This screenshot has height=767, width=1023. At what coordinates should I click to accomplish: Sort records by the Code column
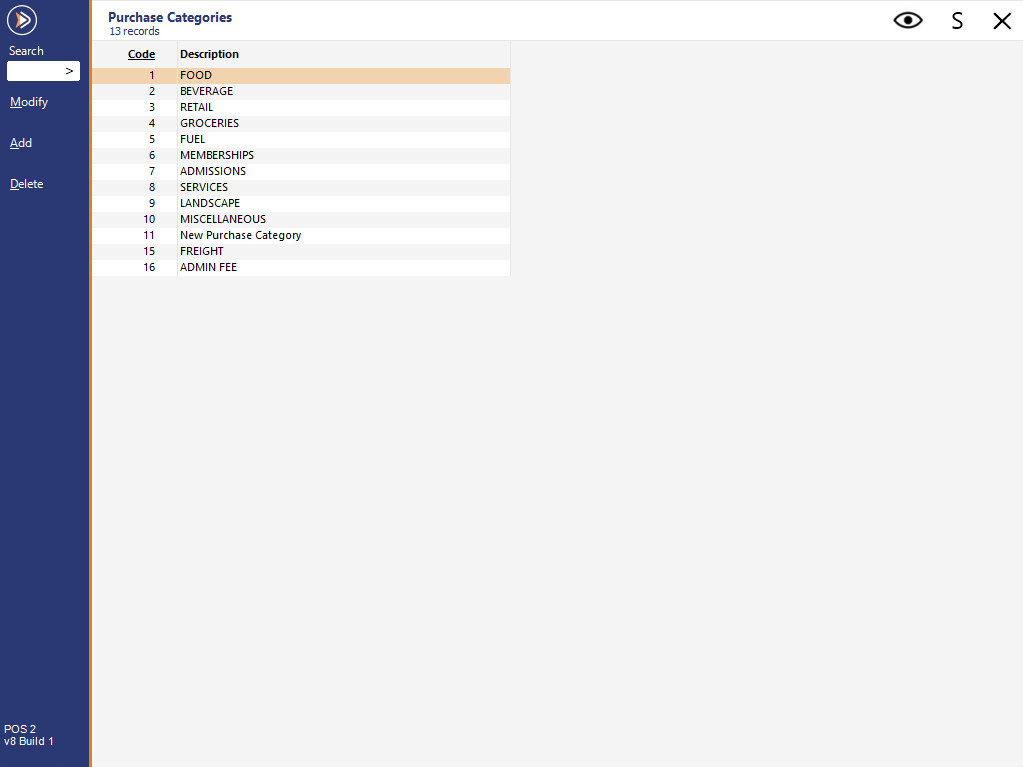tap(140, 54)
